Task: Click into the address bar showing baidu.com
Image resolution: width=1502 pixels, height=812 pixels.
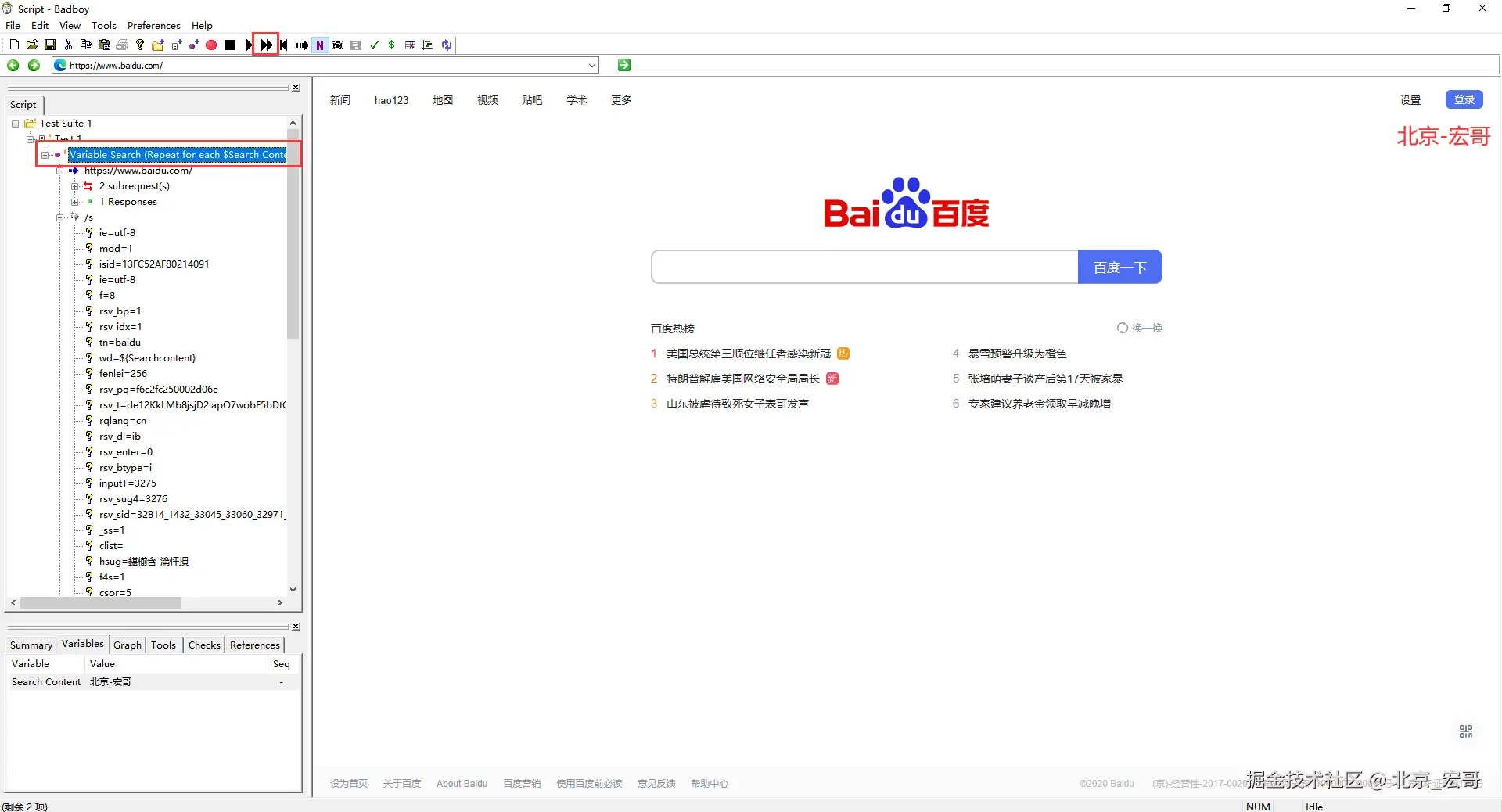Action: pos(325,65)
